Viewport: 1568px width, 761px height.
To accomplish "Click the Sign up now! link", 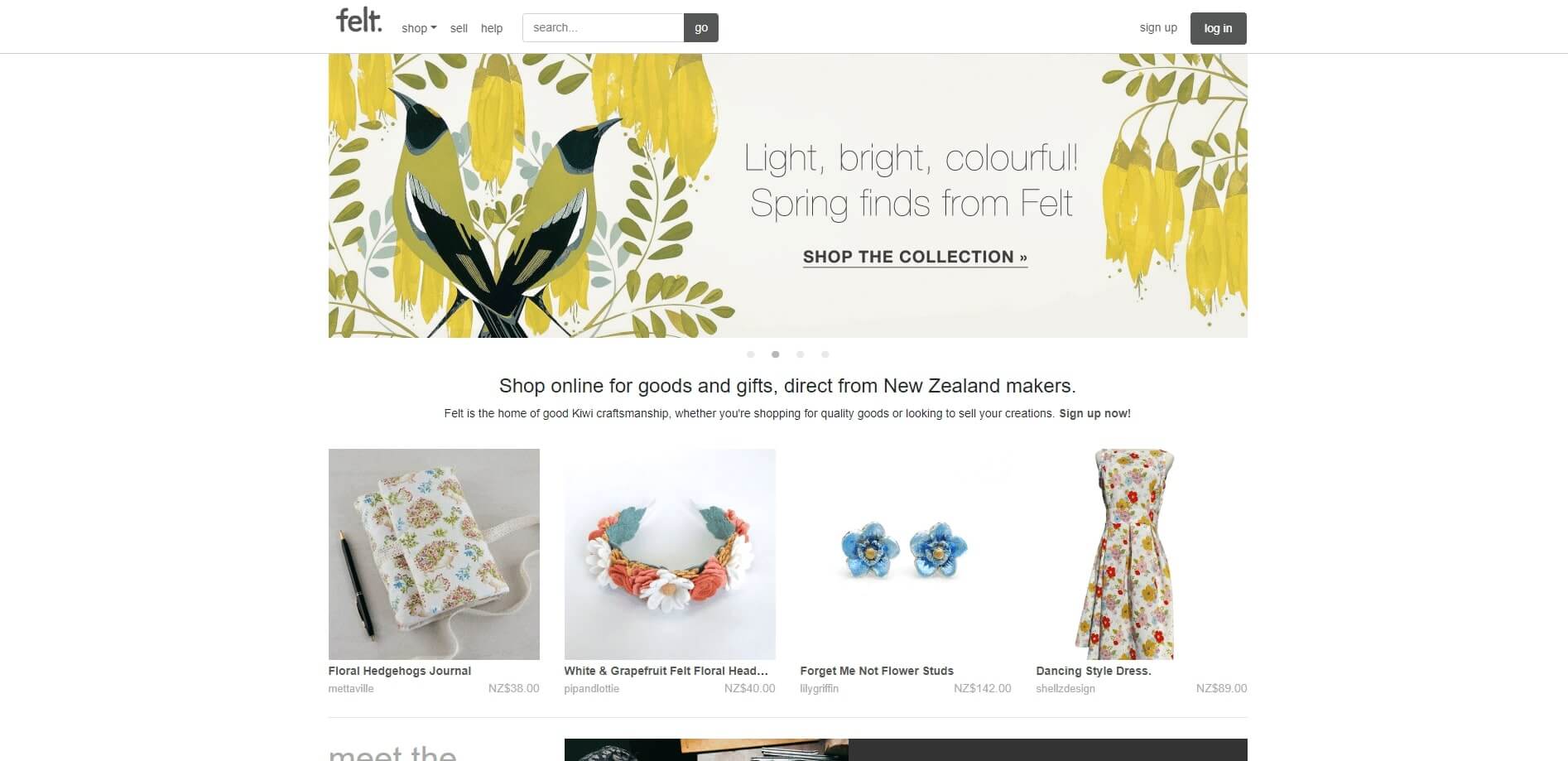I will 1094,413.
